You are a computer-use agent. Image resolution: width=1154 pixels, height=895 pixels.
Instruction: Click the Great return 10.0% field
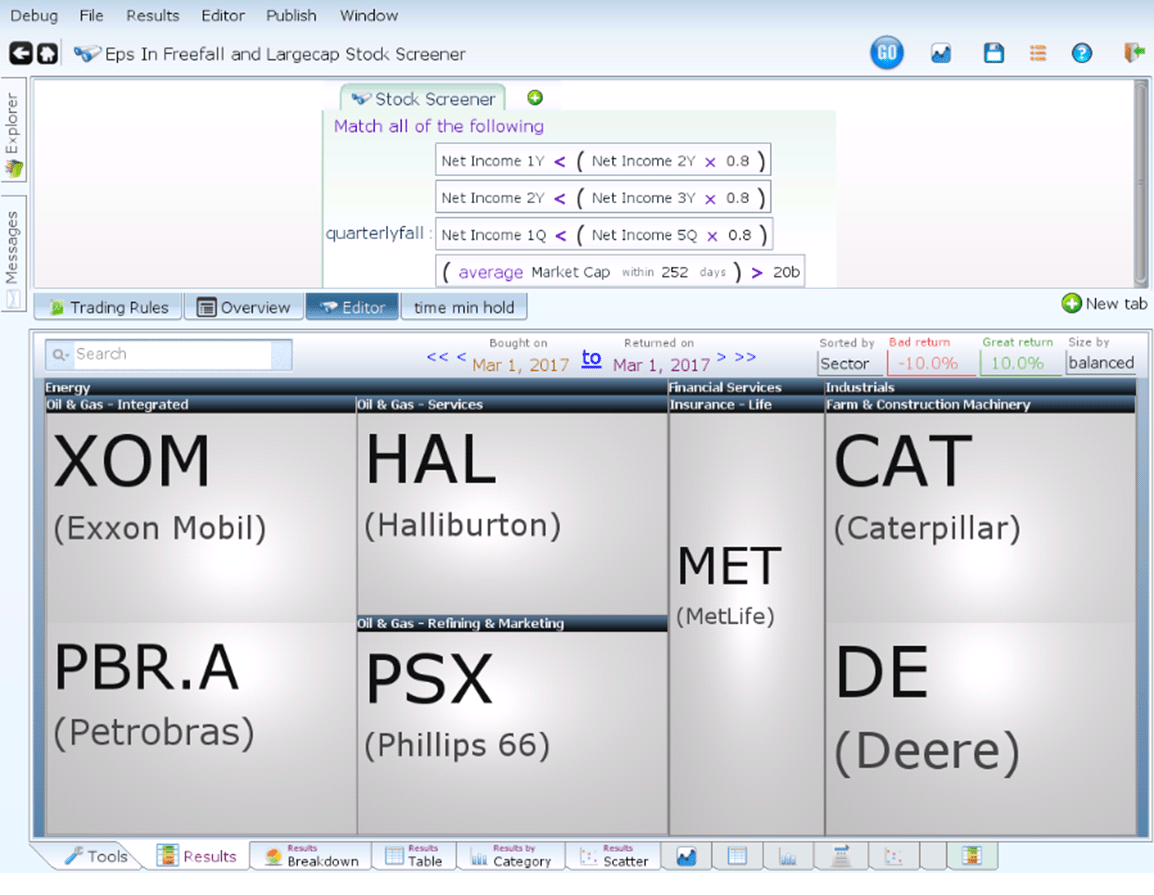tap(1020, 364)
